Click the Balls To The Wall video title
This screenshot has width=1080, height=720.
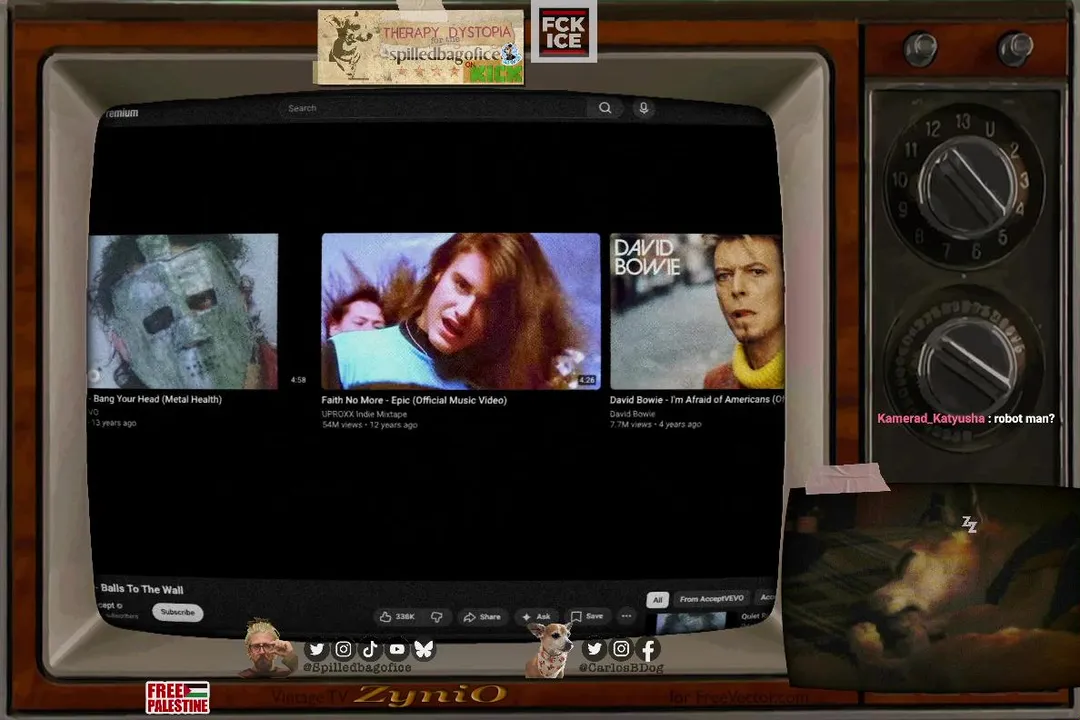[142, 589]
